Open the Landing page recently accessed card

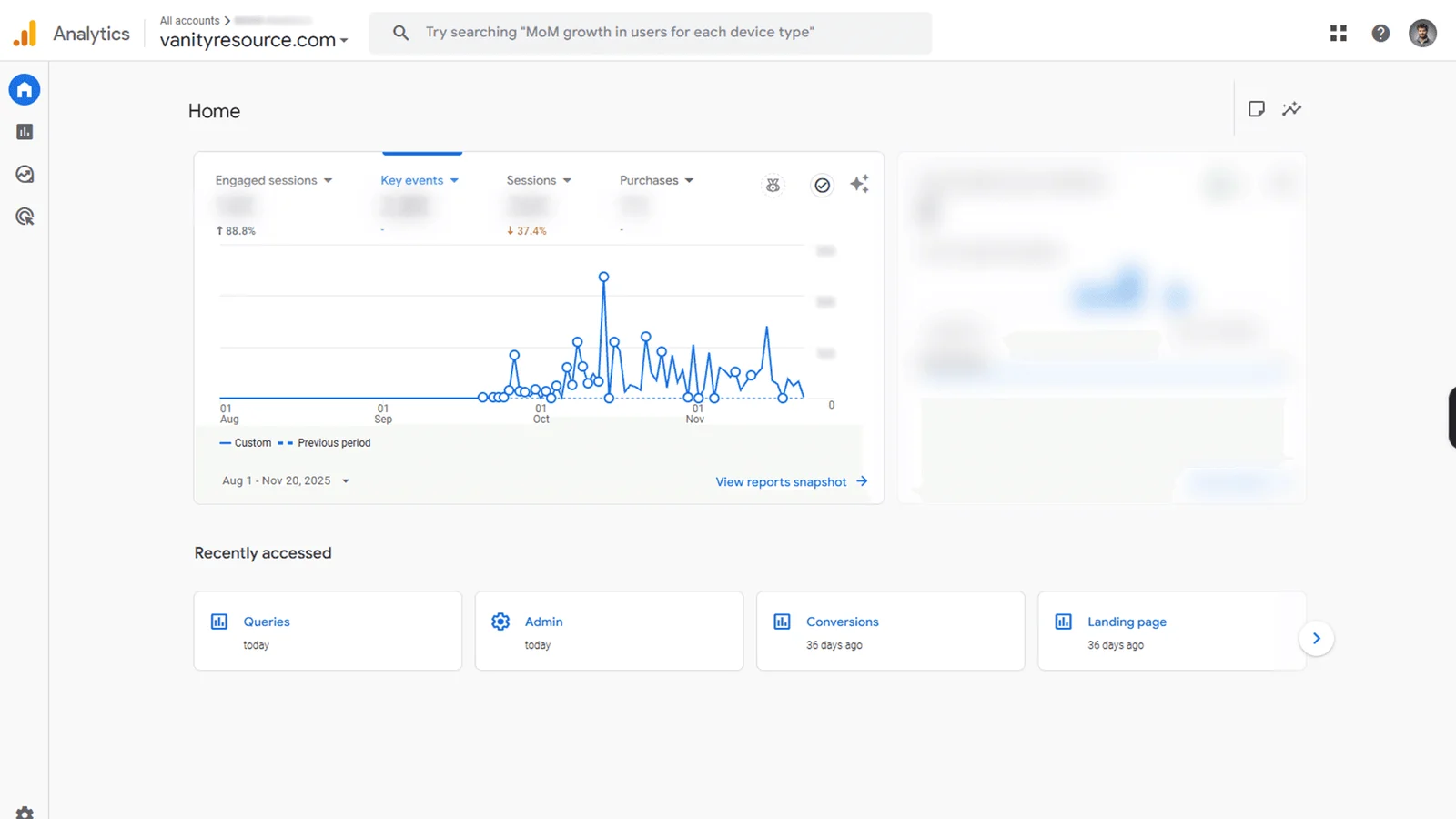(x=1171, y=631)
